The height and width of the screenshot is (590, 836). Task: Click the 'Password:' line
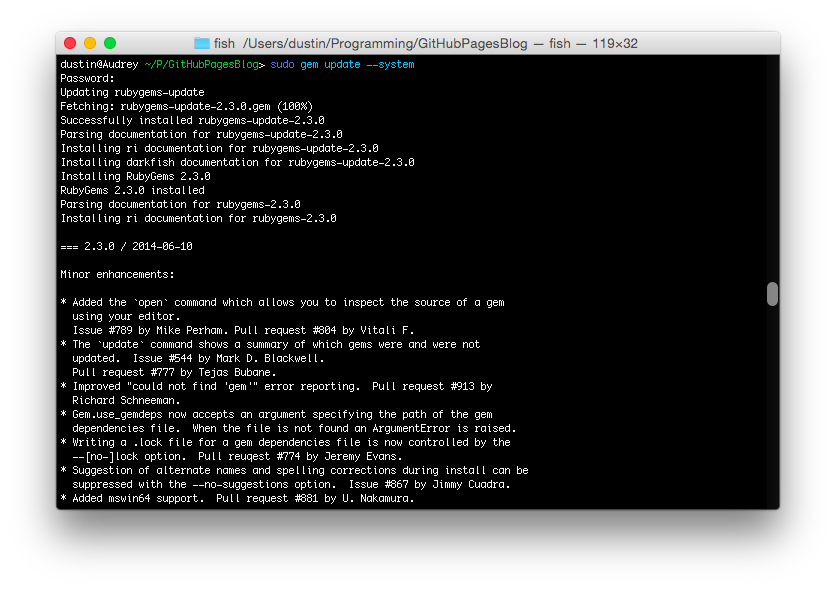(x=87, y=78)
